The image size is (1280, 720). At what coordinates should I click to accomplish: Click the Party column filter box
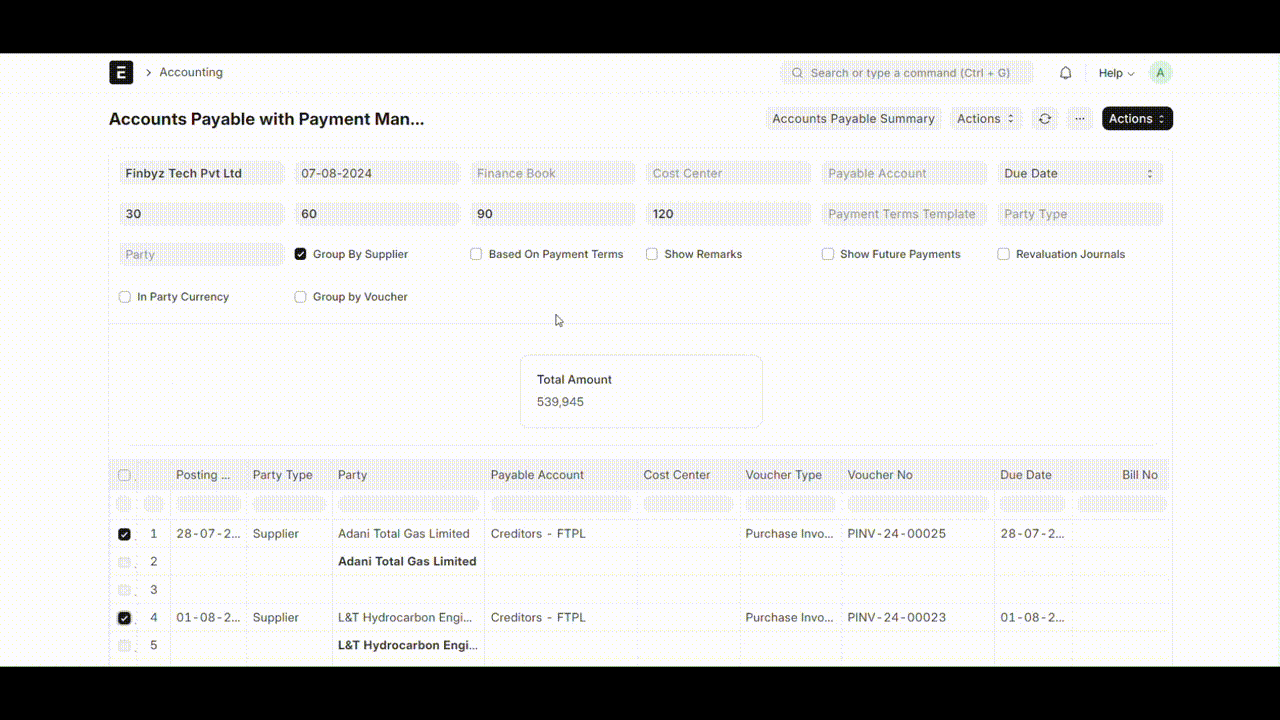pyautogui.click(x=408, y=504)
